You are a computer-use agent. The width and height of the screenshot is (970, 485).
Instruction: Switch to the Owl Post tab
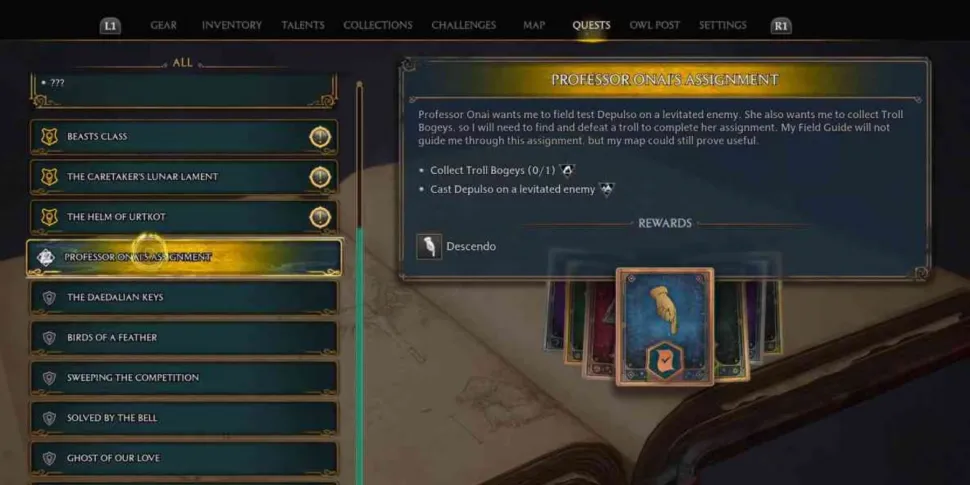point(655,25)
